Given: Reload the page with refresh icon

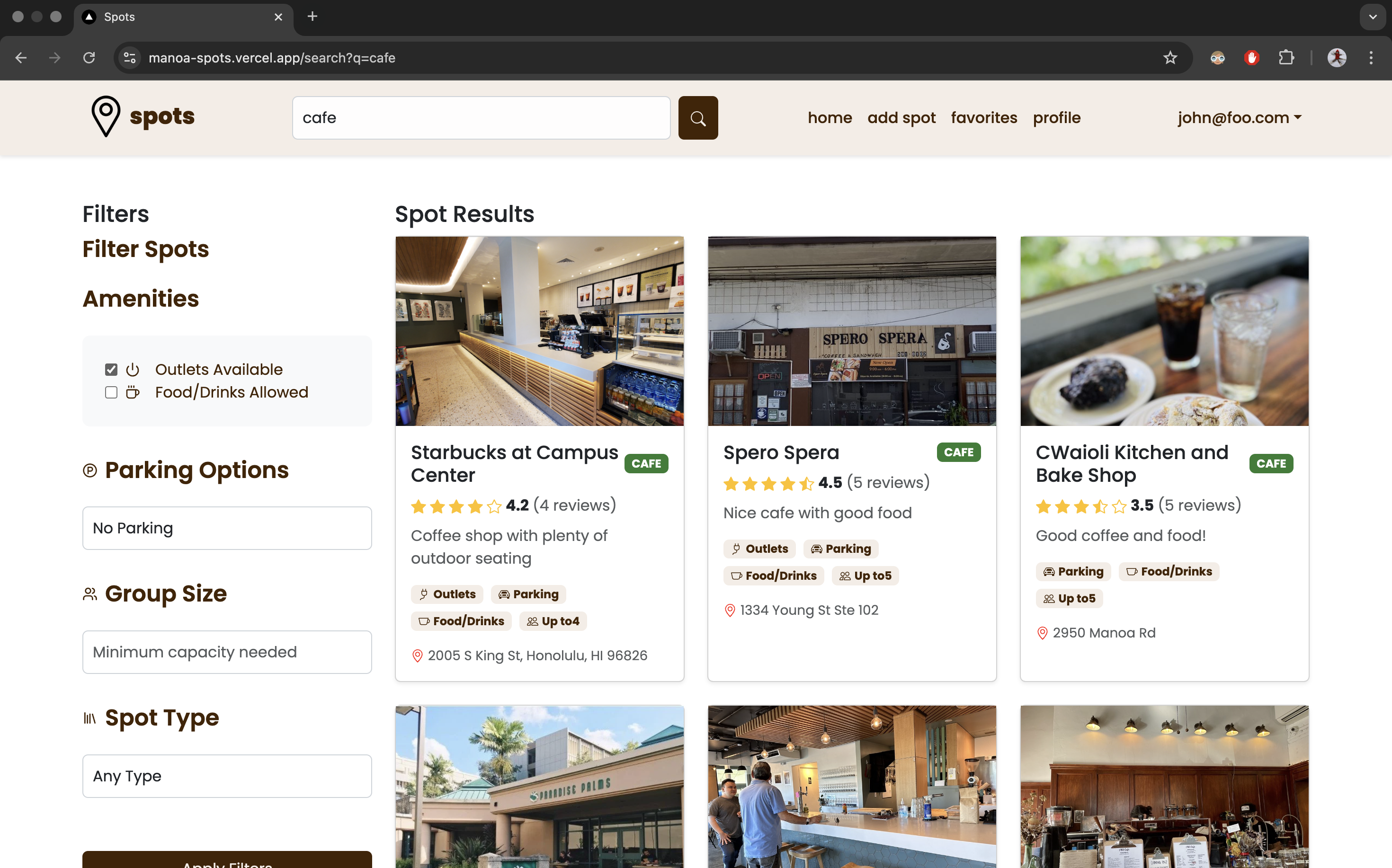Looking at the screenshot, I should coord(89,57).
